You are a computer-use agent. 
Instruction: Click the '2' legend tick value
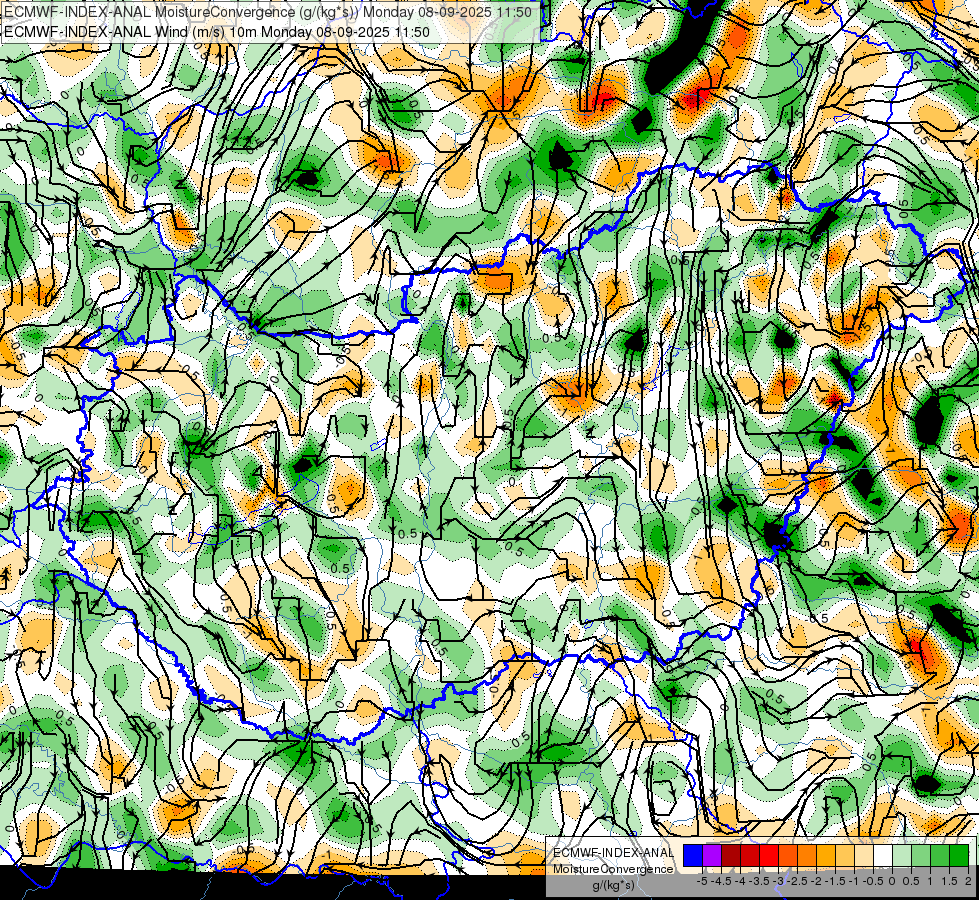tap(968, 881)
